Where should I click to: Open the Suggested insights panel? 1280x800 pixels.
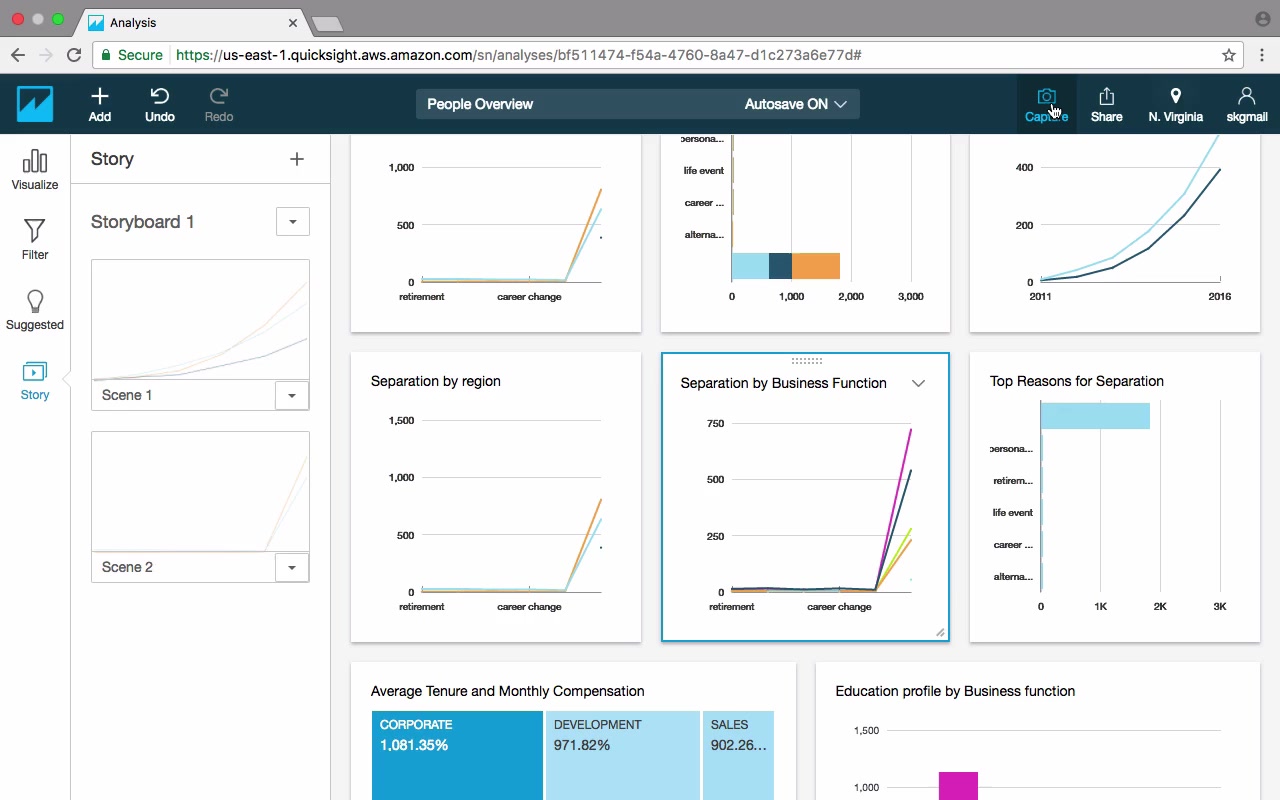point(35,310)
